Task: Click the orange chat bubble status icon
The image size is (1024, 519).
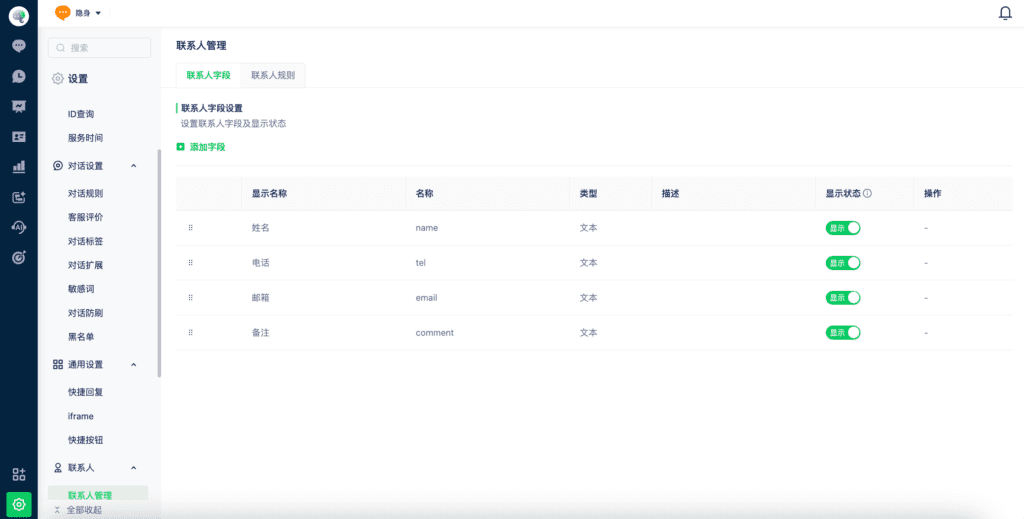Action: [x=63, y=12]
